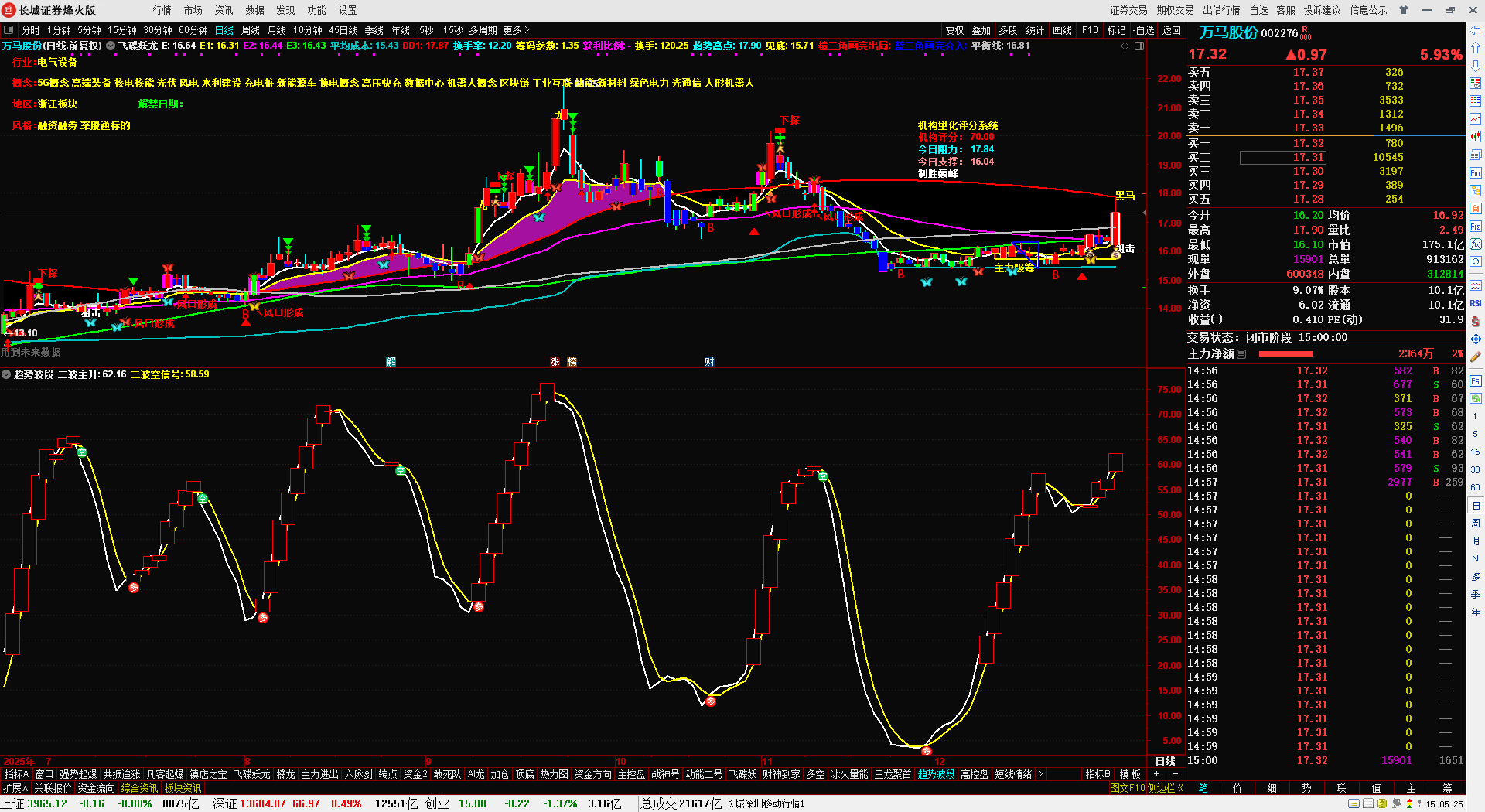Select the 主力进出 indicator tab
The width and height of the screenshot is (1485, 812).
tap(320, 774)
